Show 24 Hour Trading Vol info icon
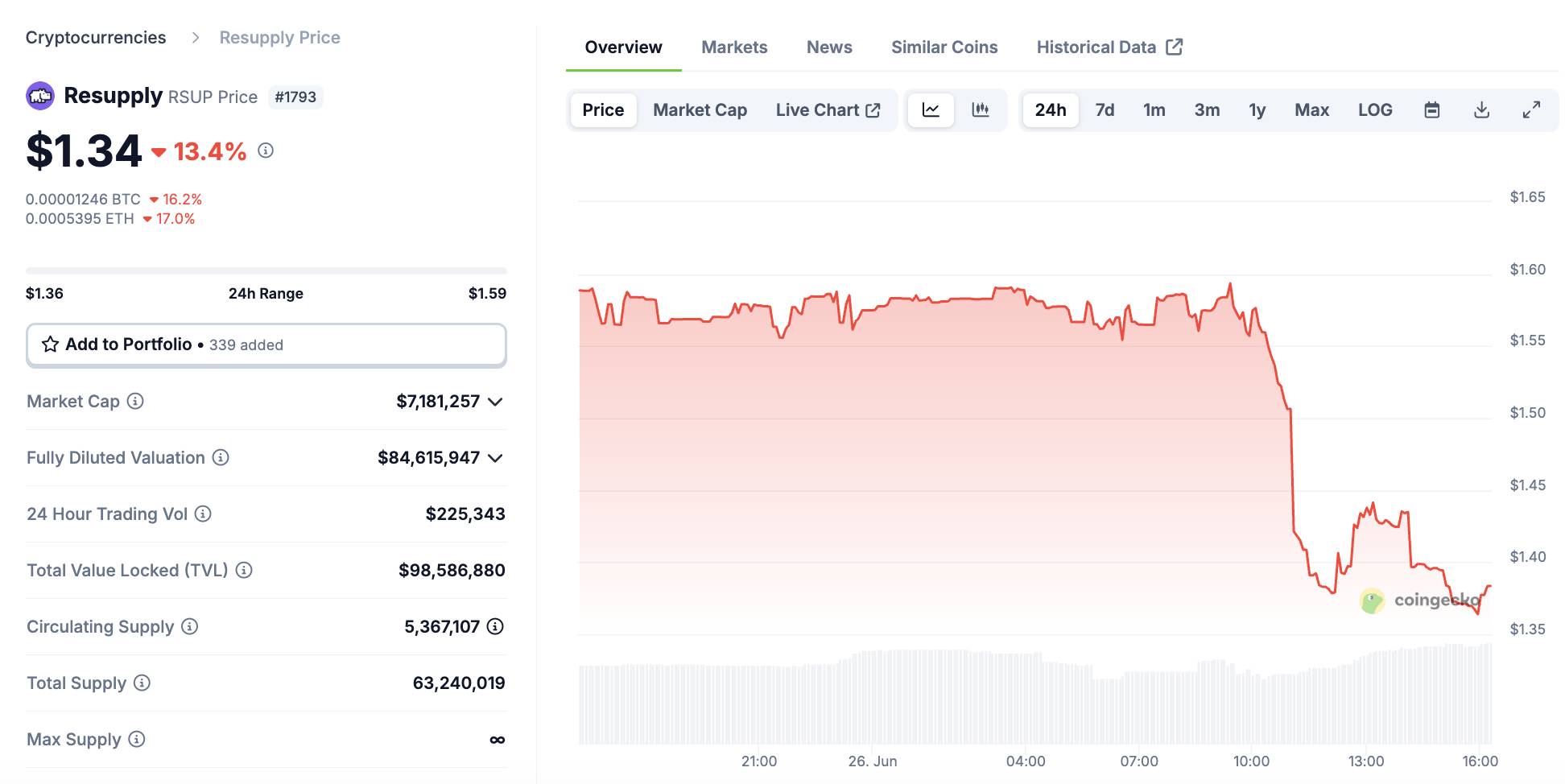The width and height of the screenshot is (1565, 784). coord(203,514)
